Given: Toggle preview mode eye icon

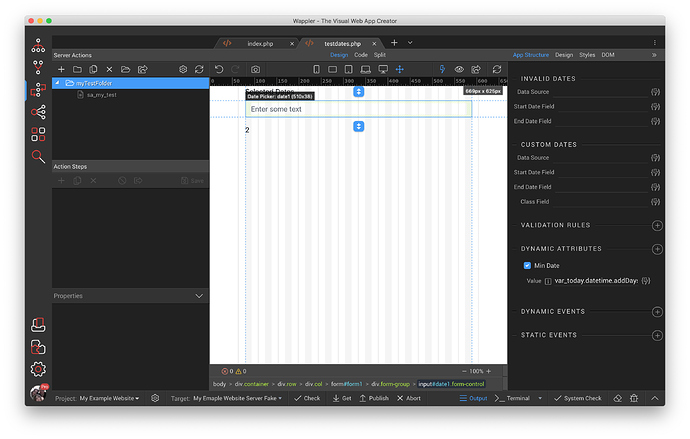Looking at the screenshot, I should (x=459, y=69).
